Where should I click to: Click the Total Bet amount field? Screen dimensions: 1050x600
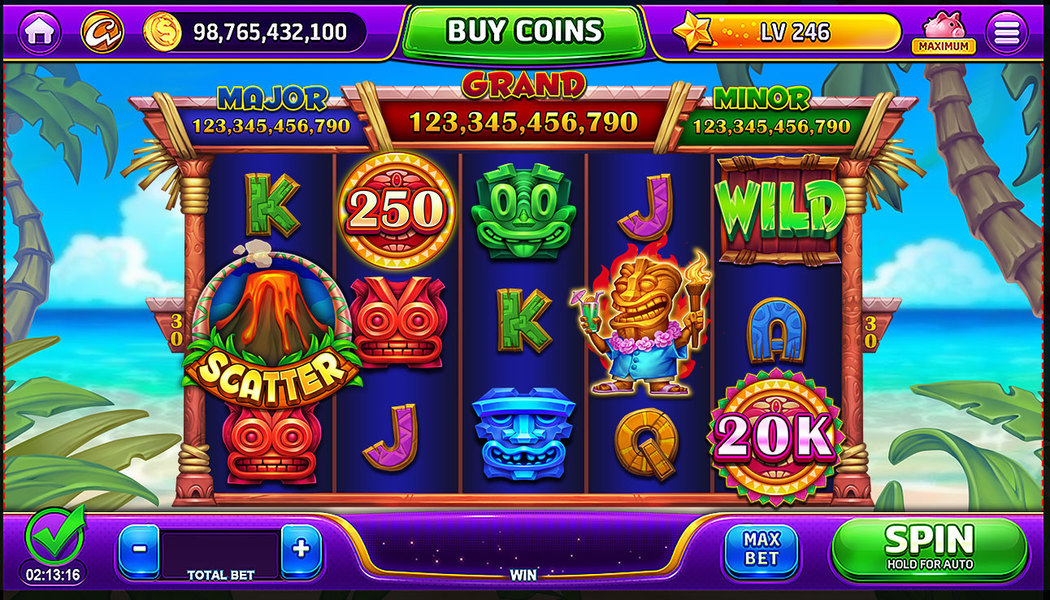[220, 554]
